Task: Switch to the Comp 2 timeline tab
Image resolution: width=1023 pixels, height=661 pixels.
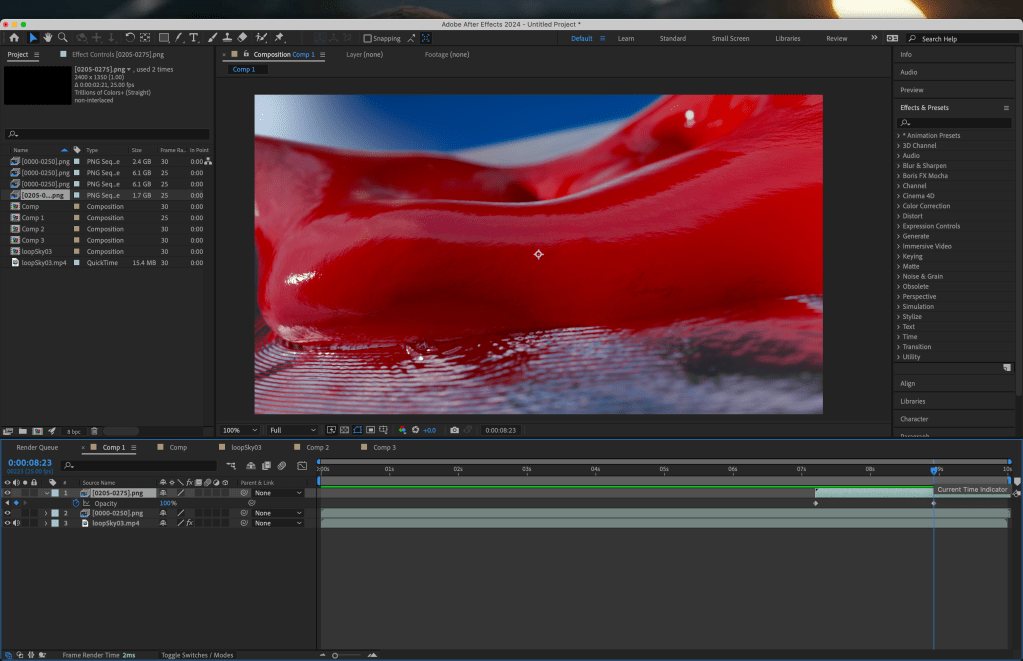Action: click(x=317, y=447)
